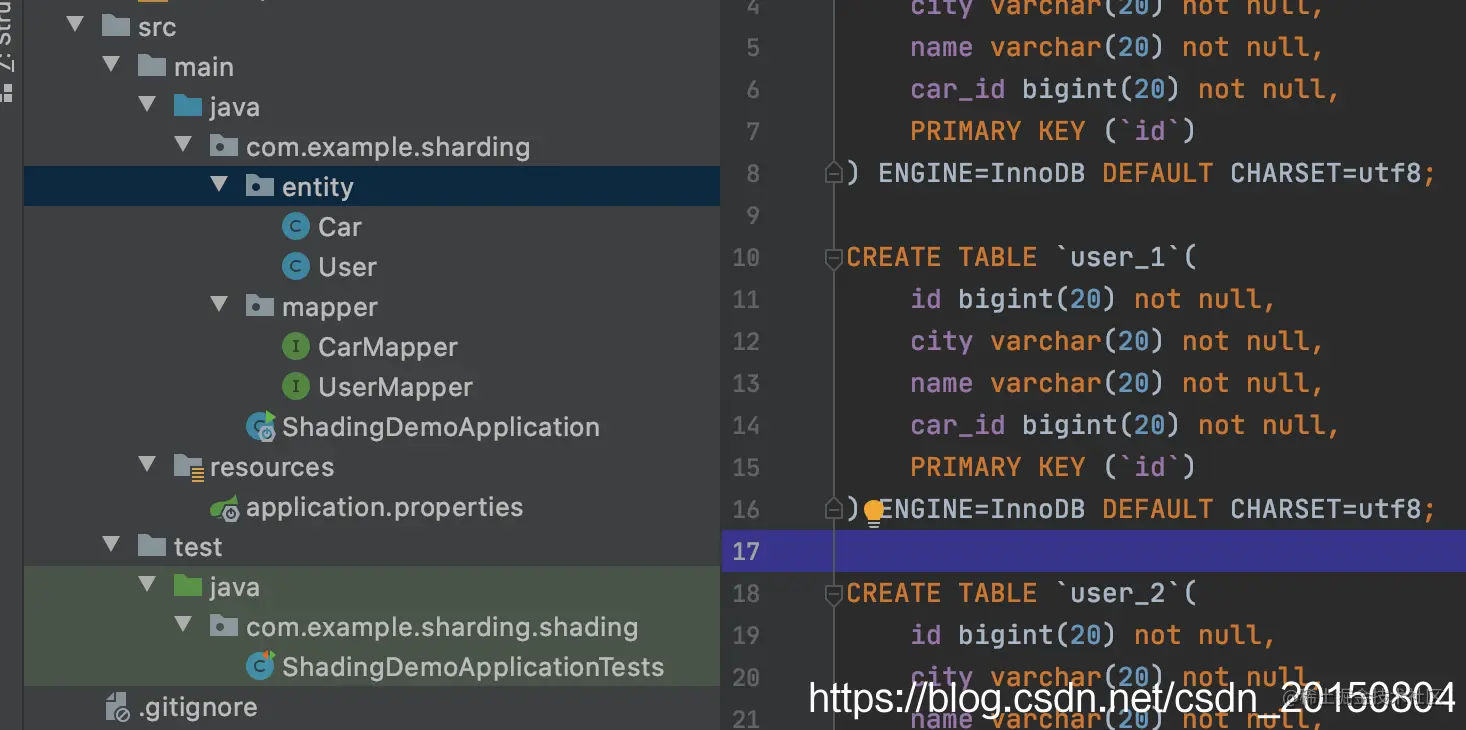Collapse the com.example.sharding package arrow
The width and height of the screenshot is (1466, 730).
pyautogui.click(x=184, y=146)
